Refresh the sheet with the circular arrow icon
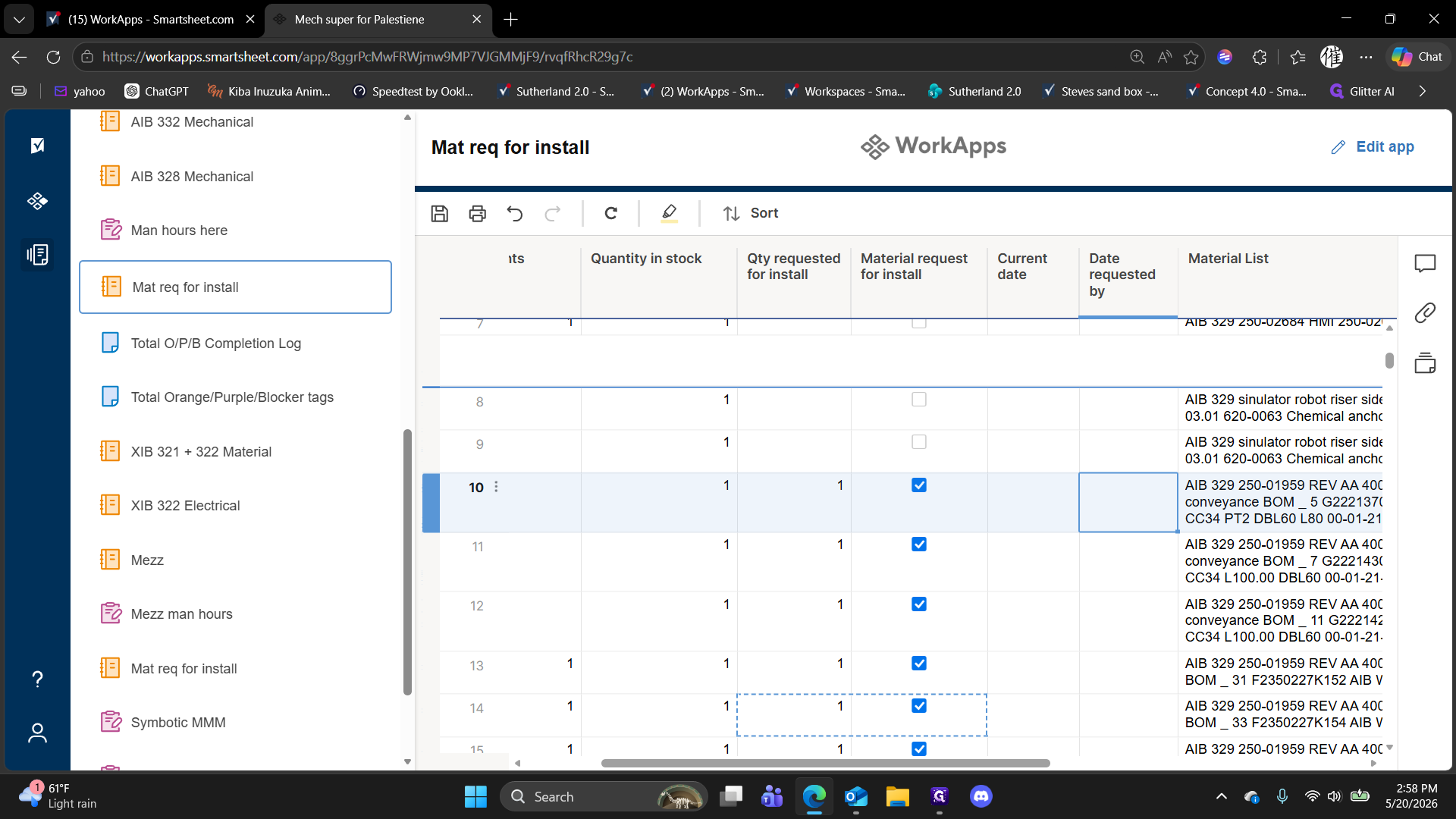 click(610, 213)
